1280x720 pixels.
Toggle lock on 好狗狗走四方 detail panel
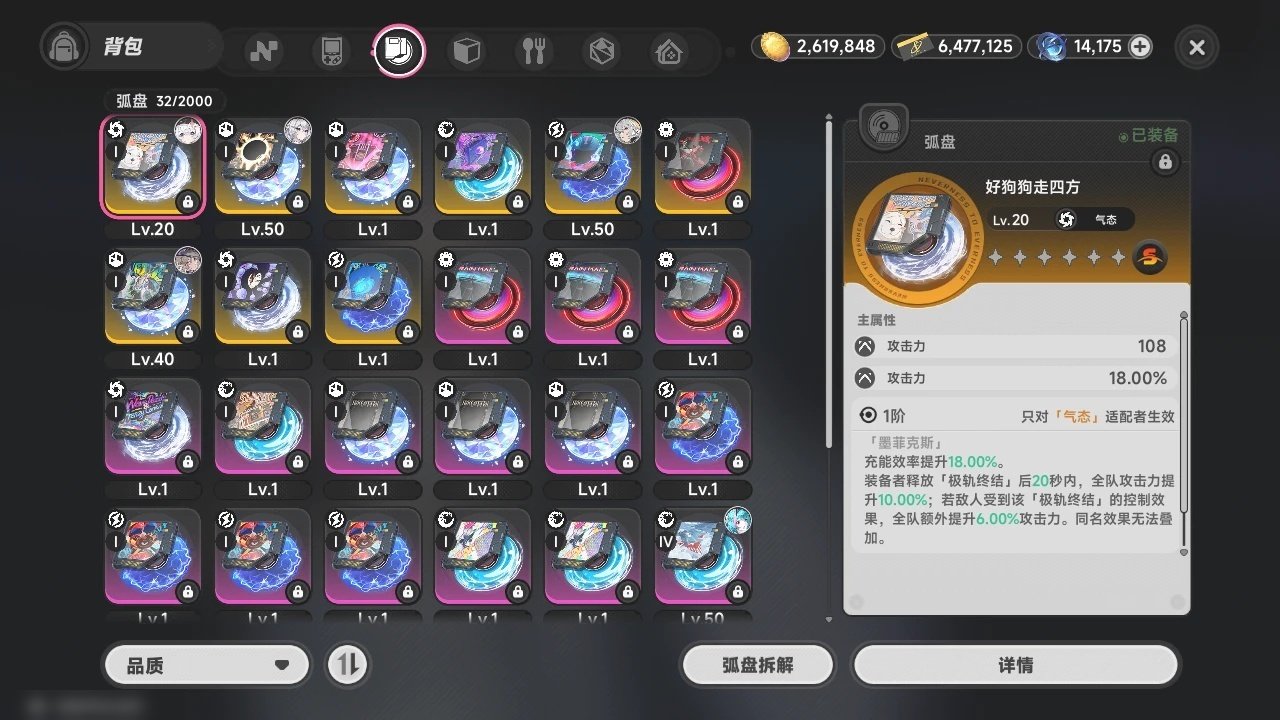[1164, 161]
